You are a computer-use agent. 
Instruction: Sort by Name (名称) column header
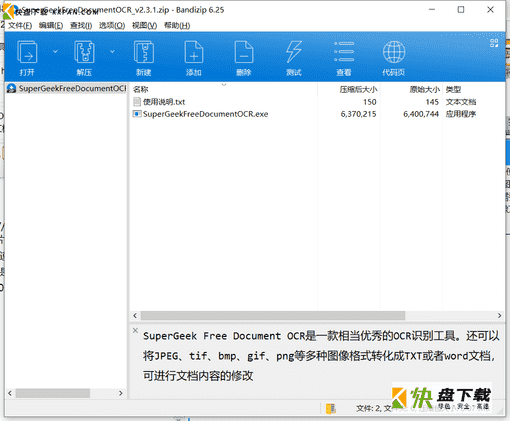point(223,89)
